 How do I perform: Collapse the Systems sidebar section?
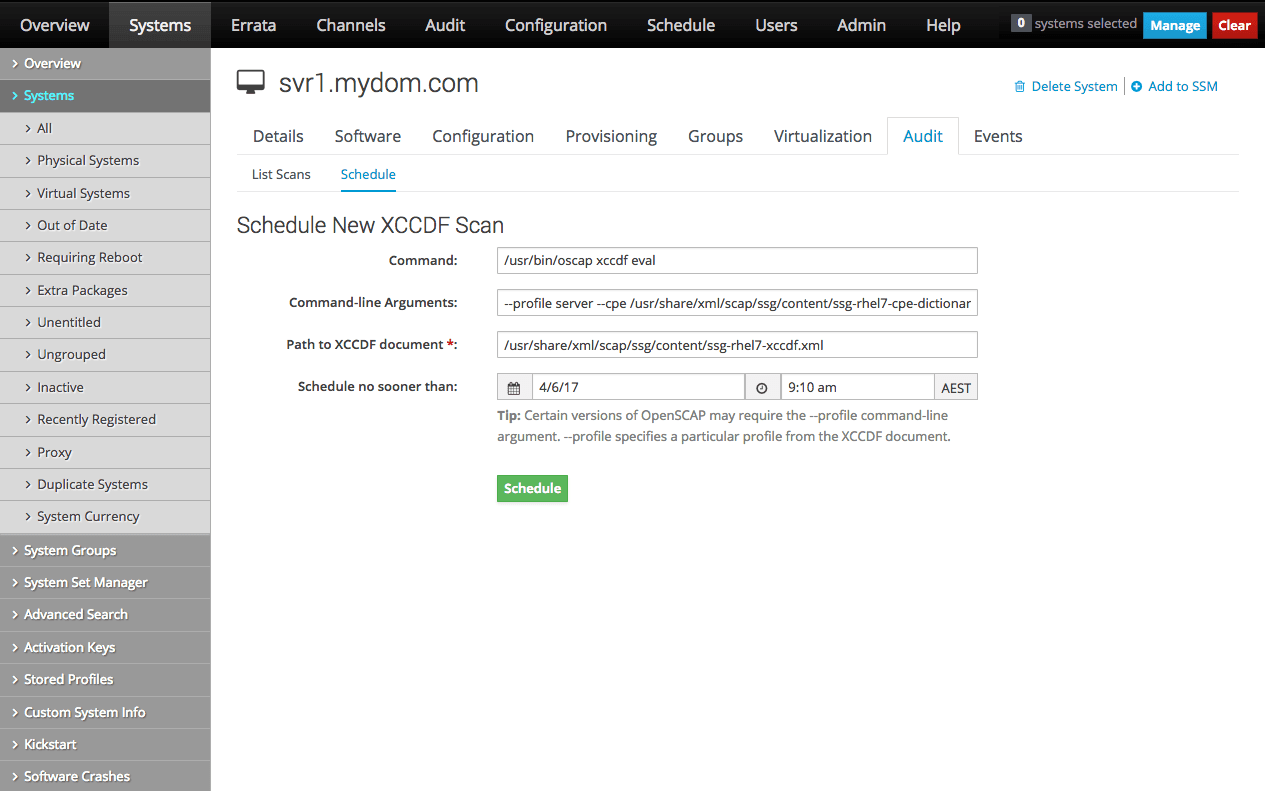[x=105, y=96]
